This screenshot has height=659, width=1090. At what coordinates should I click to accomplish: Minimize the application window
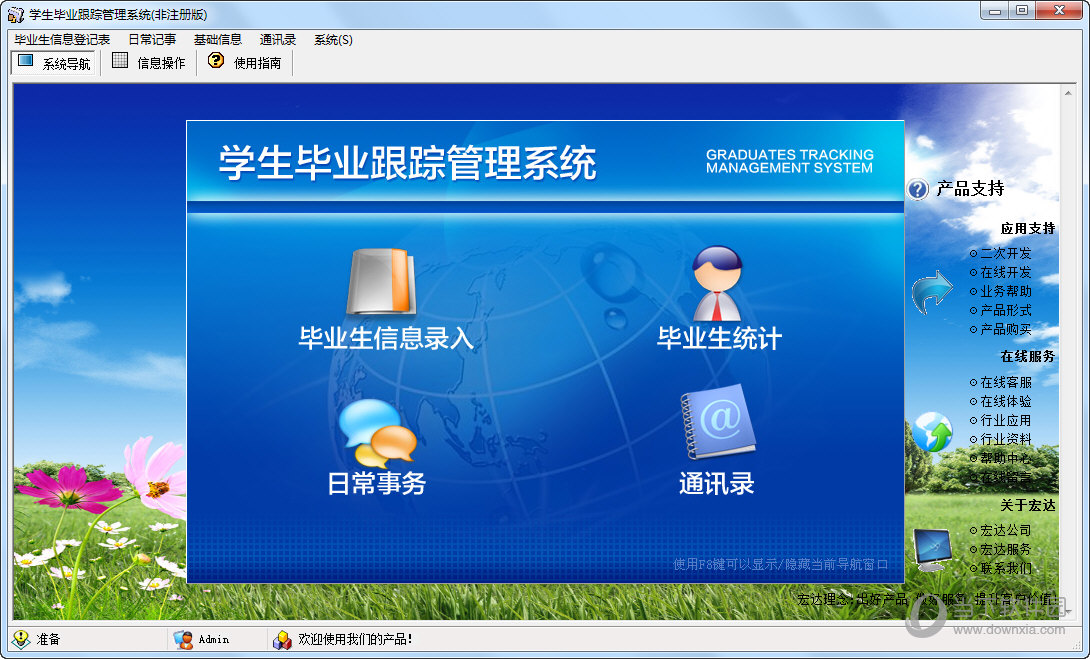tap(995, 11)
